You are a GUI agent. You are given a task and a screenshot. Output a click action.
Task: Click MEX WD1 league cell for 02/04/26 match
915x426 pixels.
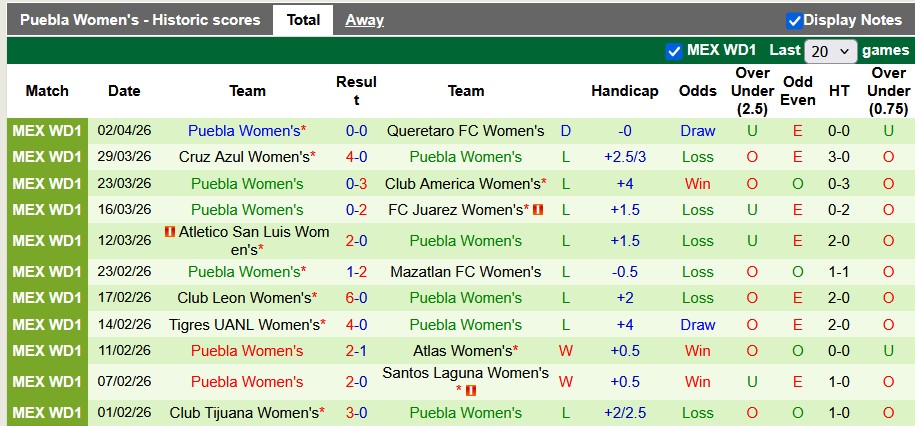tap(47, 131)
